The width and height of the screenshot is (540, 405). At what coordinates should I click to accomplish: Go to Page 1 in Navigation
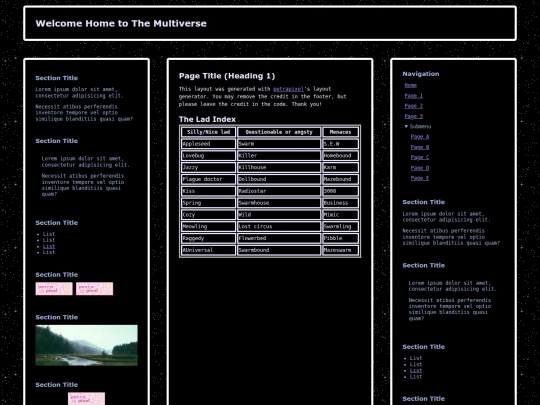tap(414, 96)
